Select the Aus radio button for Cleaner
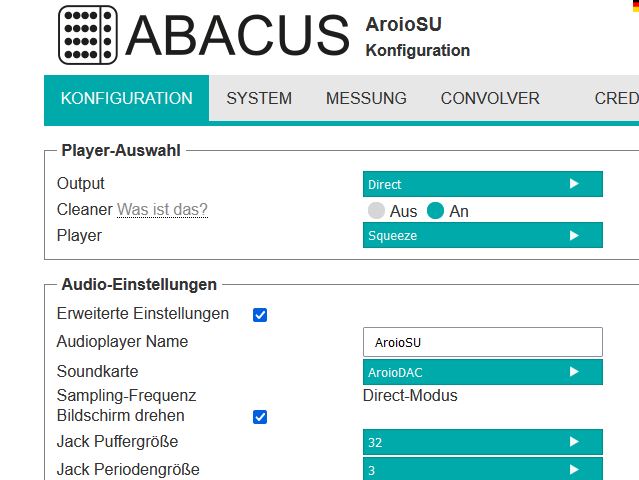The image size is (639, 480). [376, 211]
